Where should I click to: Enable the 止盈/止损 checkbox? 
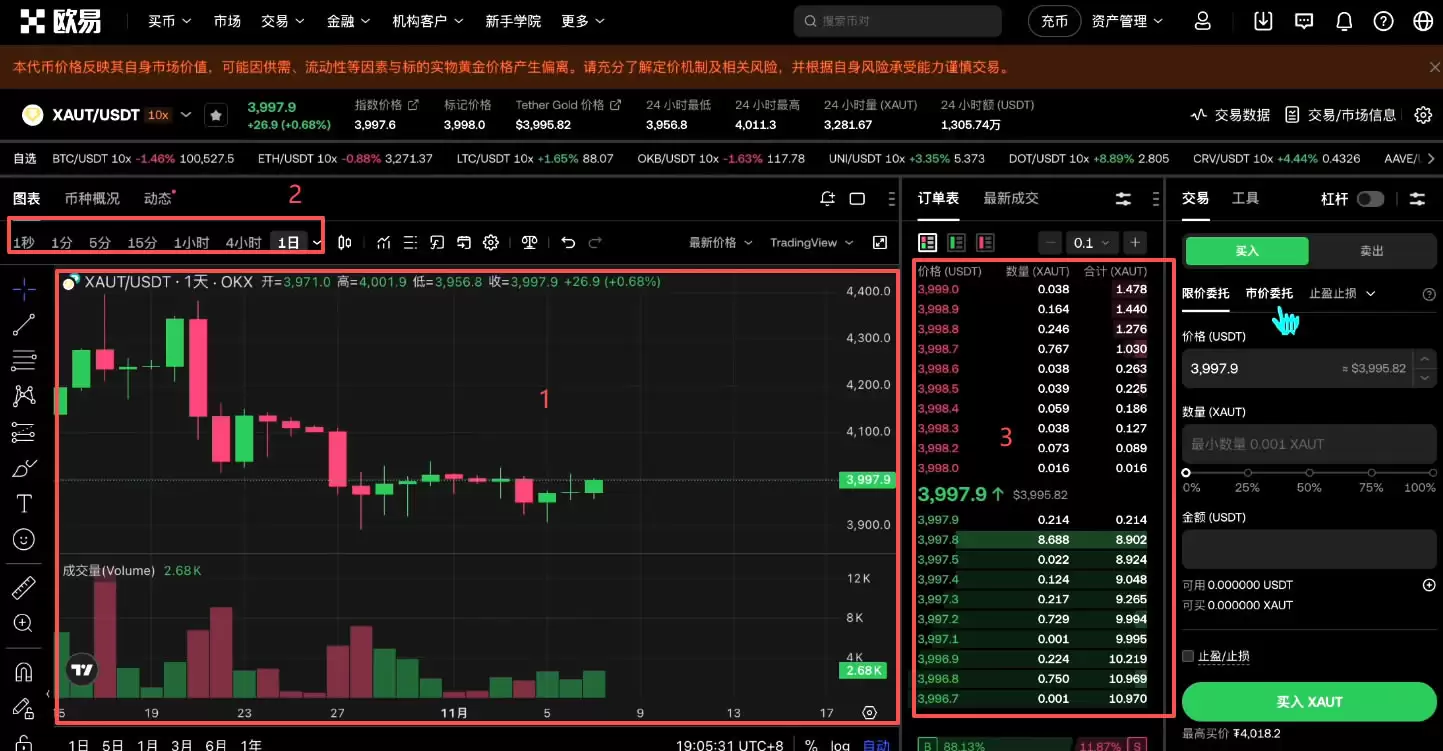pyautogui.click(x=1186, y=655)
